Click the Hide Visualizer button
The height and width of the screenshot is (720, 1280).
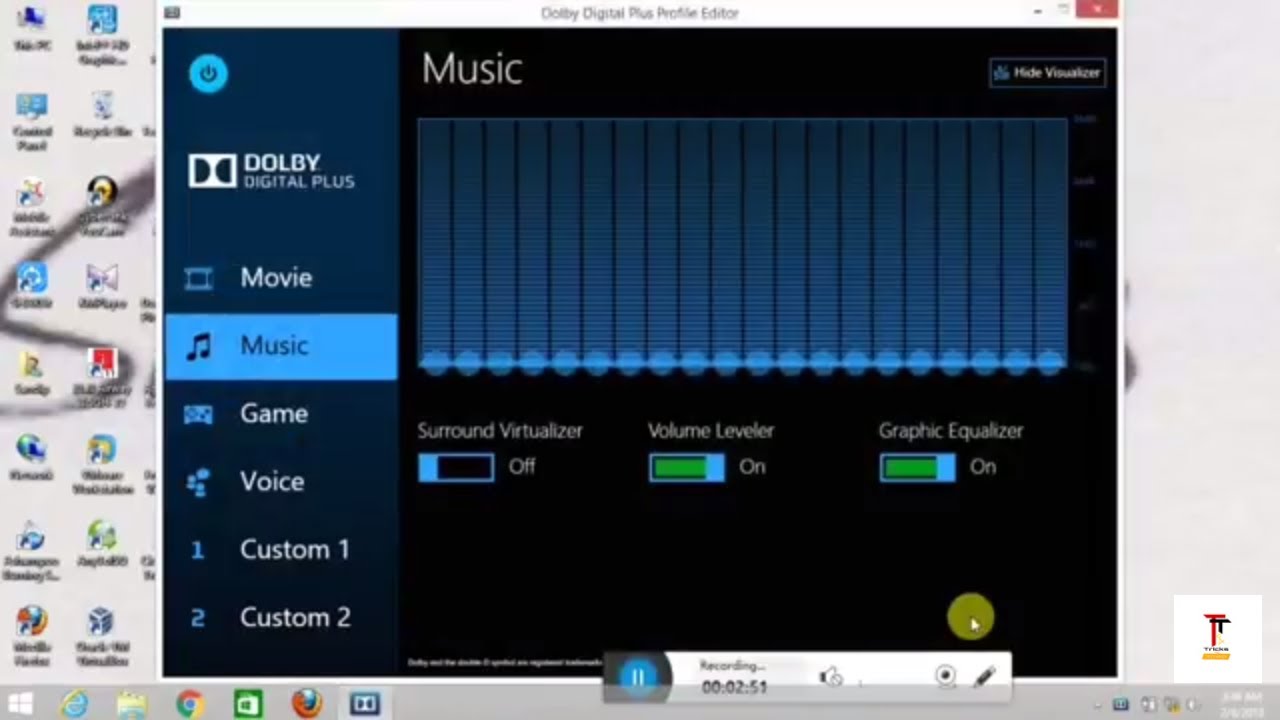(1047, 73)
